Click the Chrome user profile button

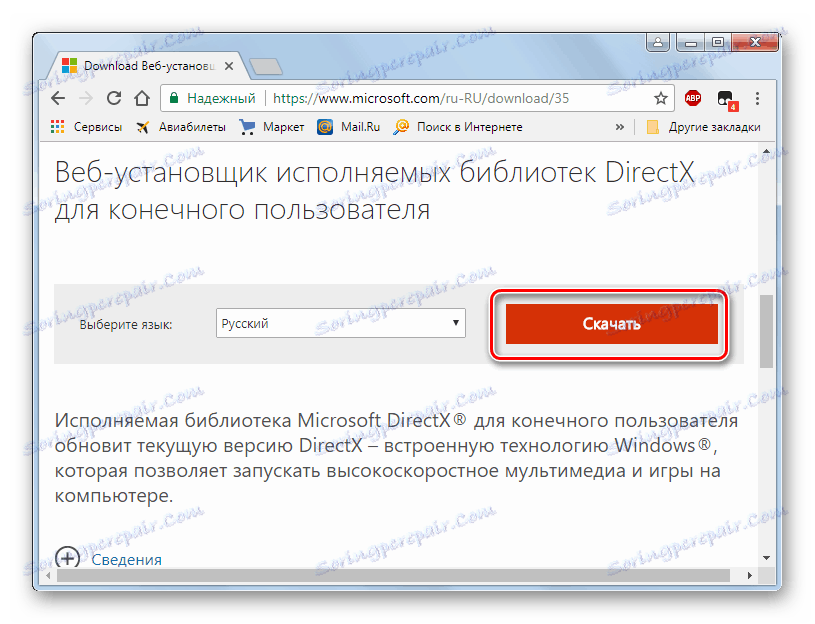658,43
